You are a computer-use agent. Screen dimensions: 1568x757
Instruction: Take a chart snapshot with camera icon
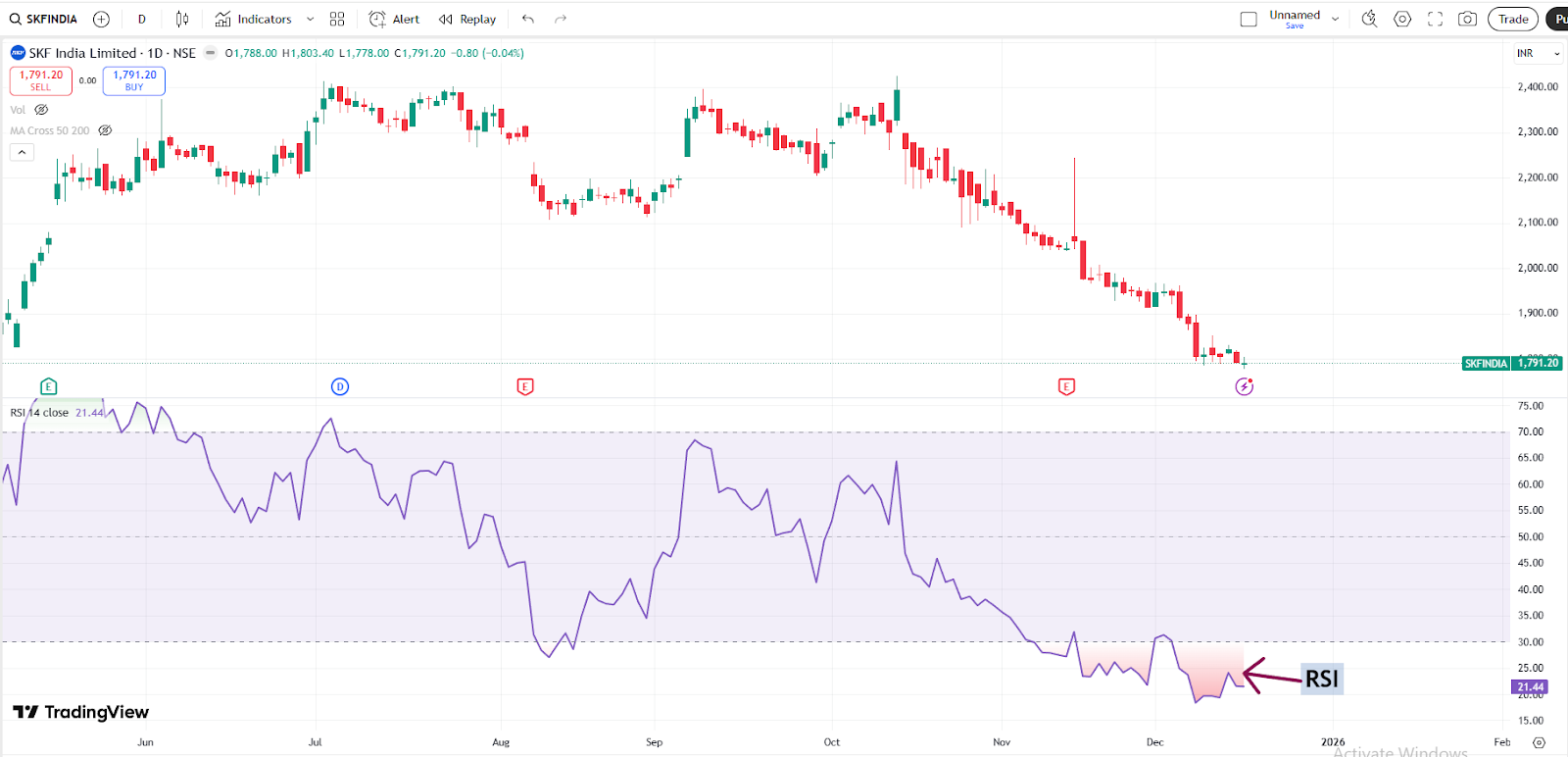tap(1467, 20)
